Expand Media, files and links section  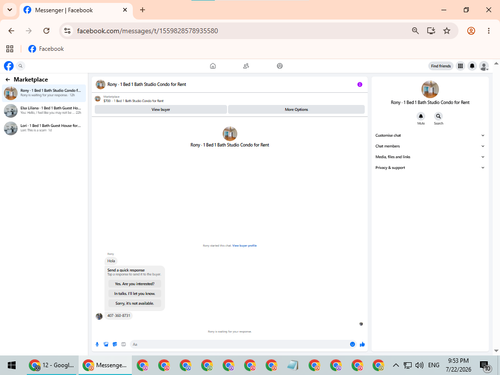click(x=430, y=157)
